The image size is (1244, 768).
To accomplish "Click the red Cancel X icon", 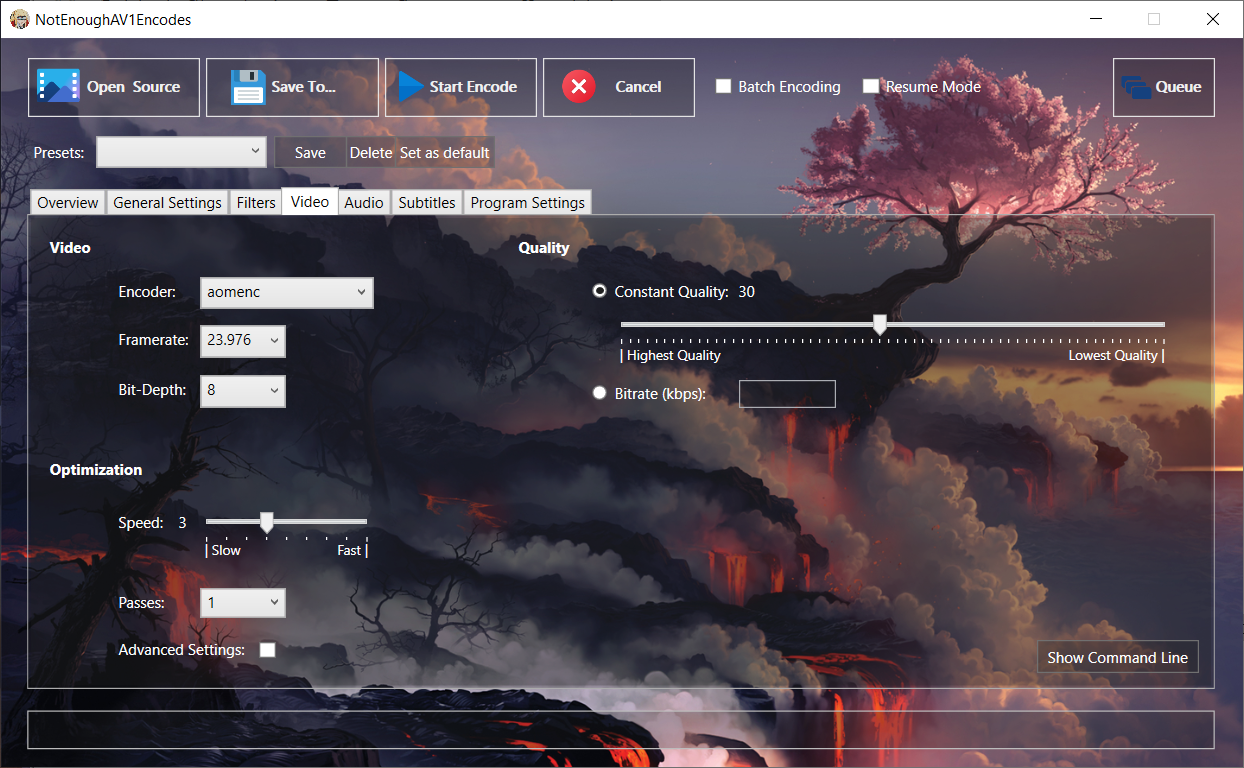I will [x=579, y=87].
